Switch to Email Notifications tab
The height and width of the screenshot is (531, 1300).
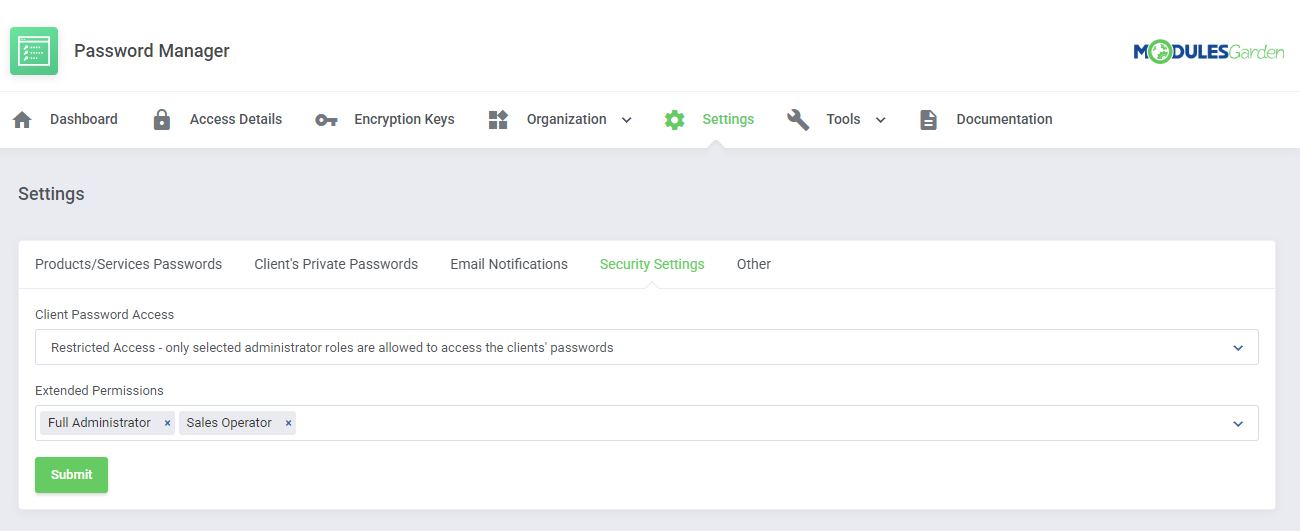click(x=509, y=264)
